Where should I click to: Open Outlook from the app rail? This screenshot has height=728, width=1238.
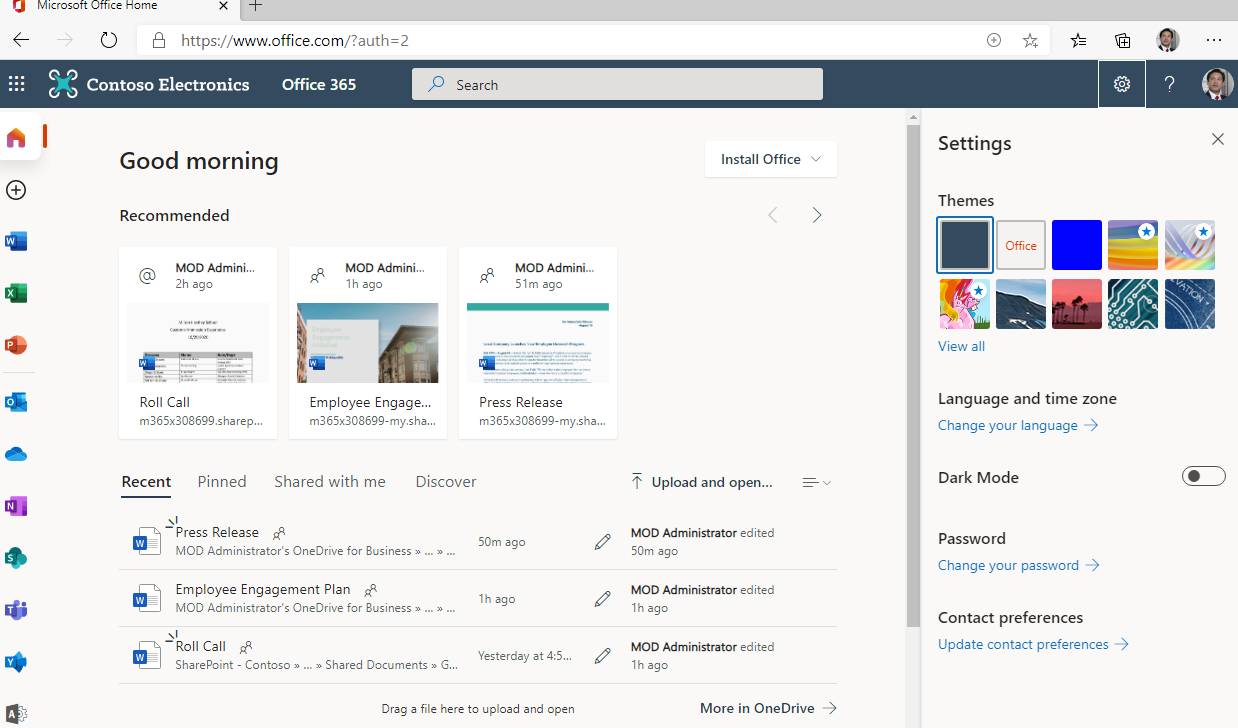click(16, 402)
